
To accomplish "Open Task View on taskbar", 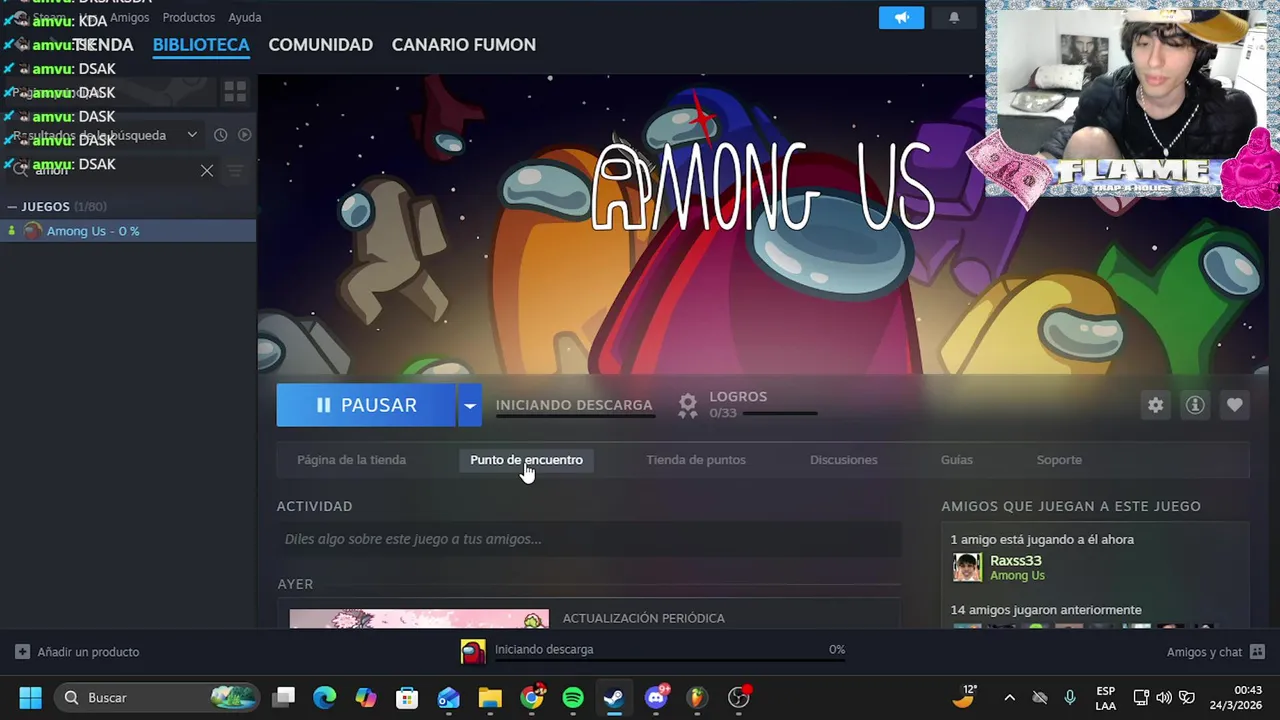I will pos(285,697).
